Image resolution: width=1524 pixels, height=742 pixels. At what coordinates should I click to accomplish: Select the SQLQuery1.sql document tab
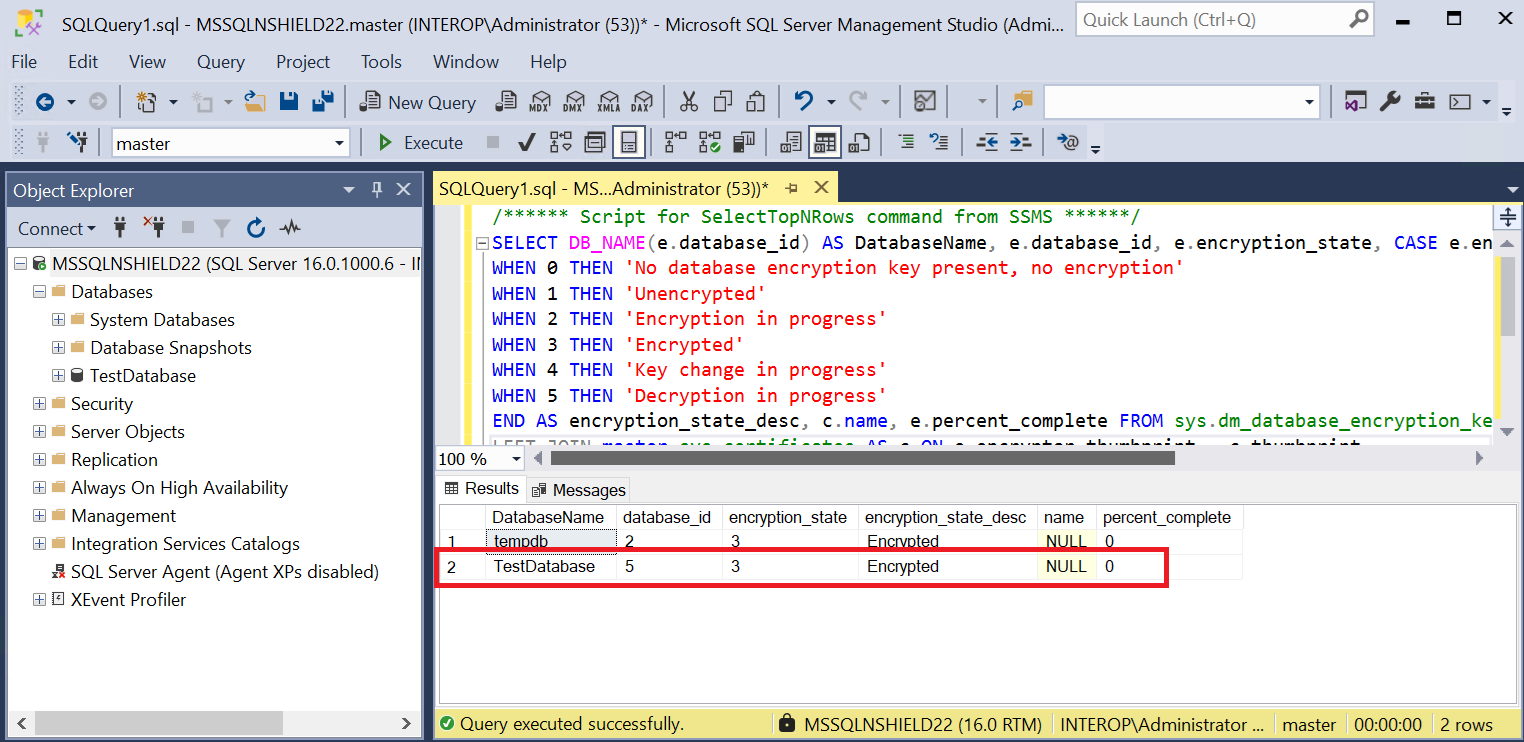(x=604, y=188)
